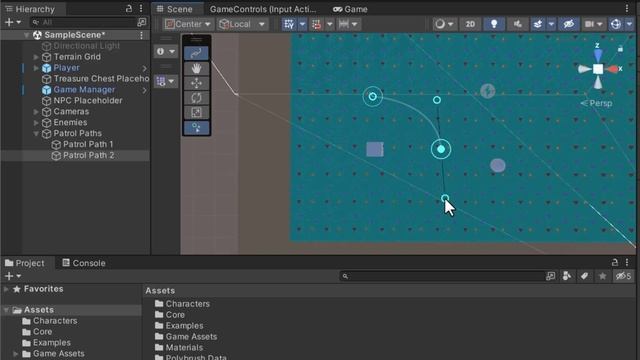This screenshot has width=640, height=360.
Task: Select the Move tool in Scene overlay
Action: (x=196, y=83)
